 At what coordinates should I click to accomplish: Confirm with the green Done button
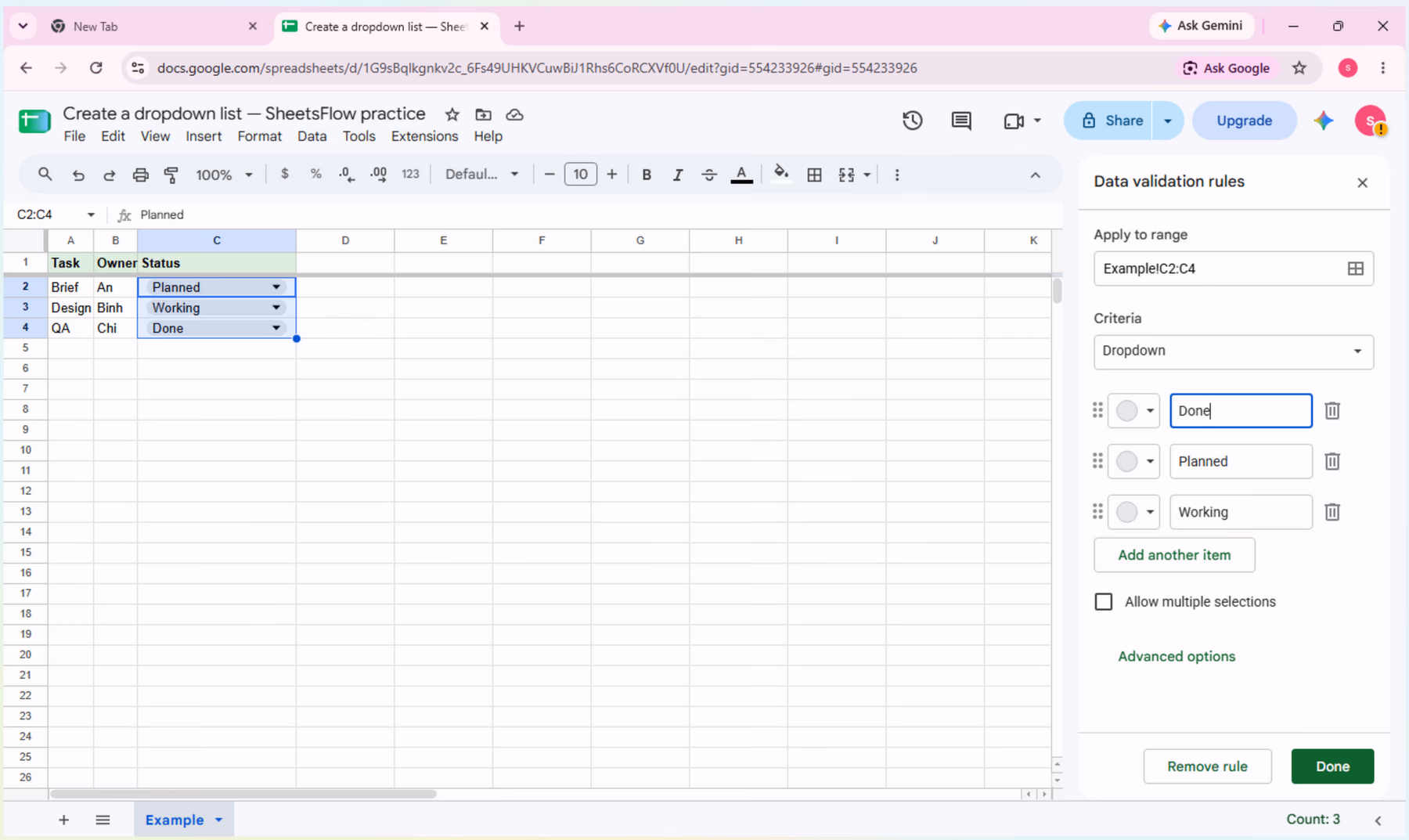1332,766
